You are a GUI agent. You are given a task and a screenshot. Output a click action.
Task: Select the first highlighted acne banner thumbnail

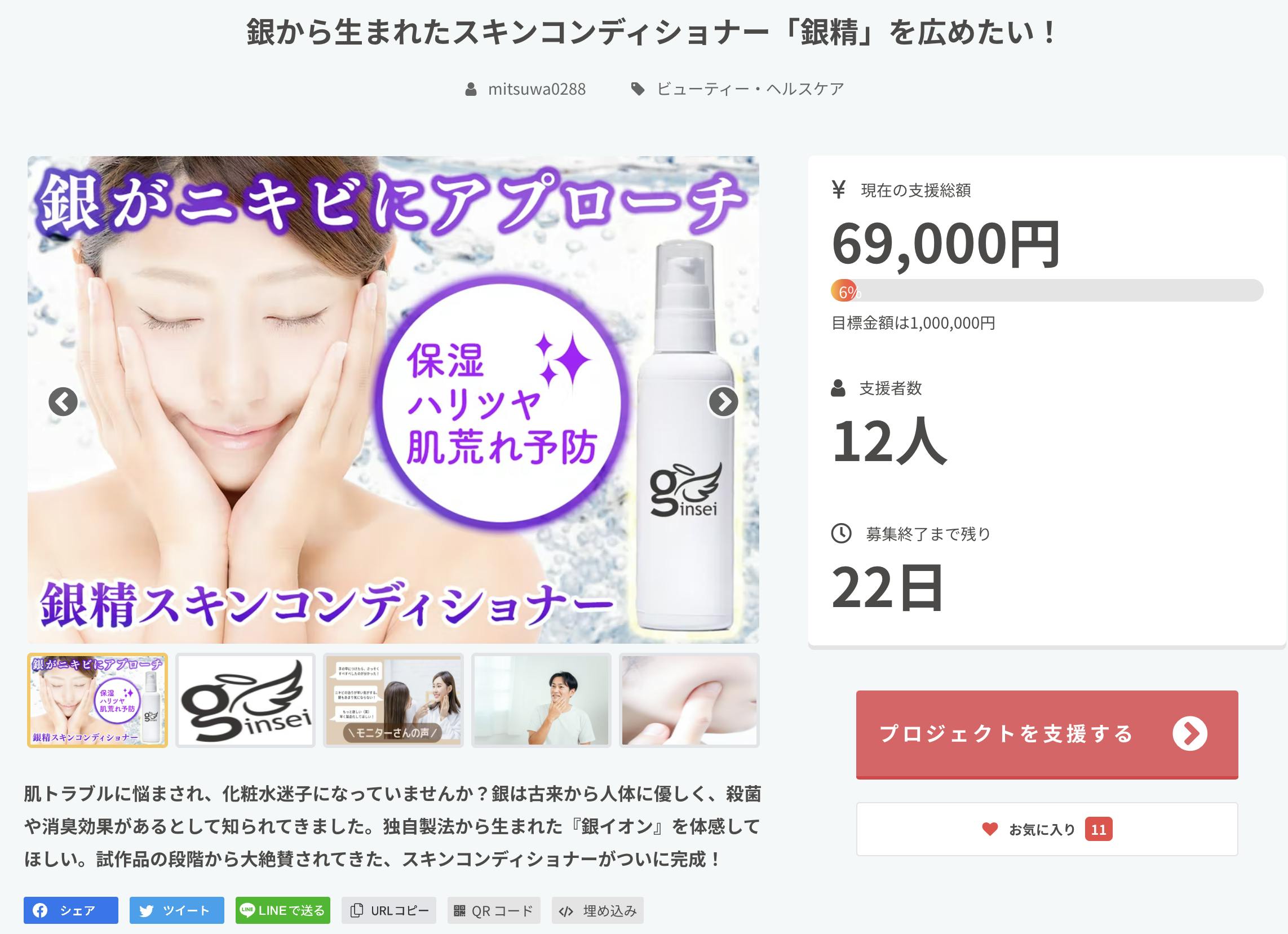(x=98, y=700)
